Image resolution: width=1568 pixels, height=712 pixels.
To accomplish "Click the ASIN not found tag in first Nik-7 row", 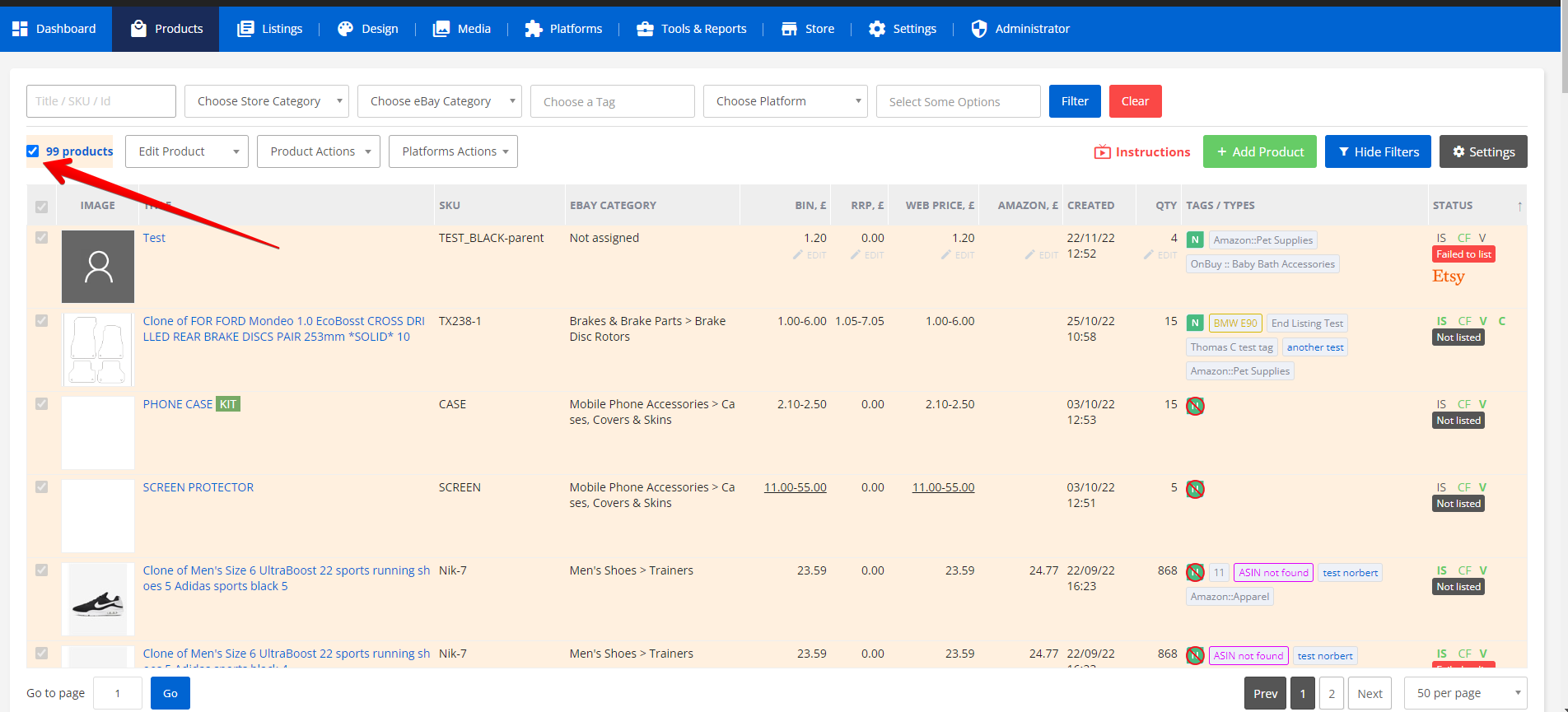I will click(x=1273, y=573).
